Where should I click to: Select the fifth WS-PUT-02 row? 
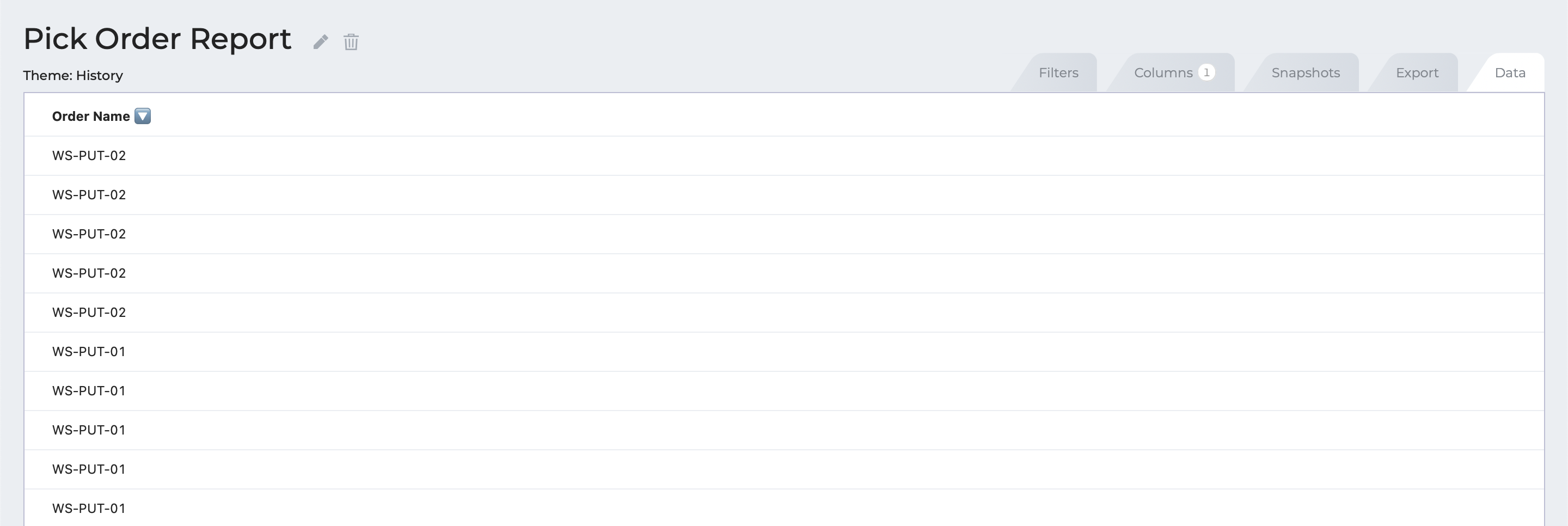coord(784,313)
